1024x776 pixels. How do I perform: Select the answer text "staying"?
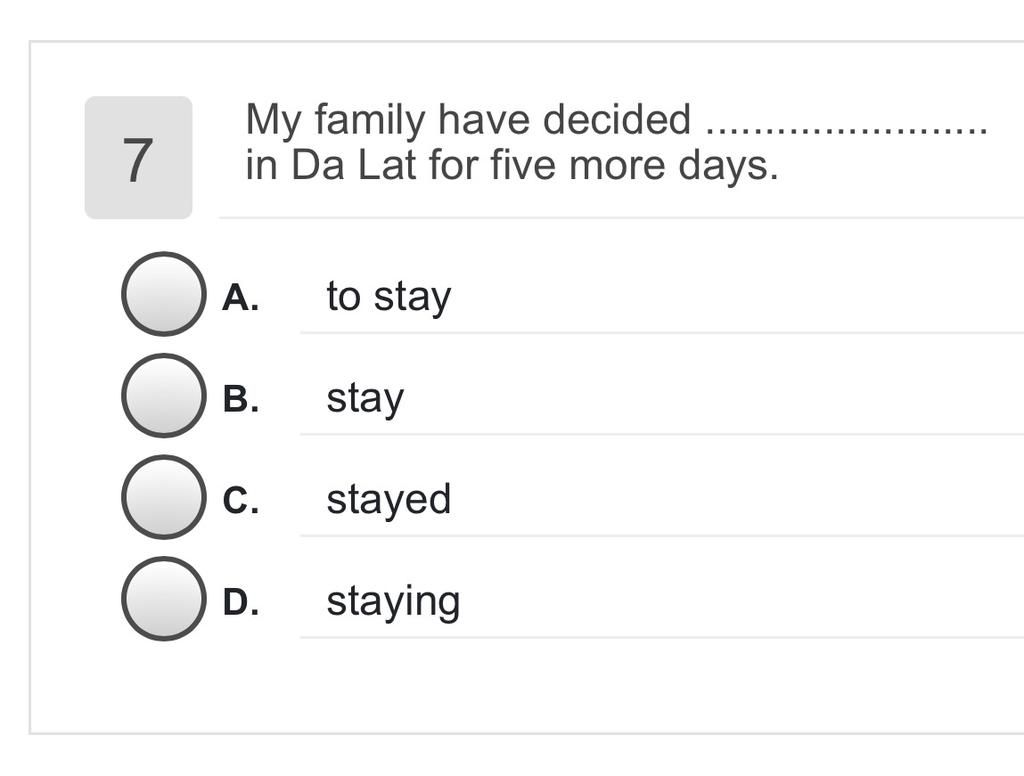tap(393, 602)
